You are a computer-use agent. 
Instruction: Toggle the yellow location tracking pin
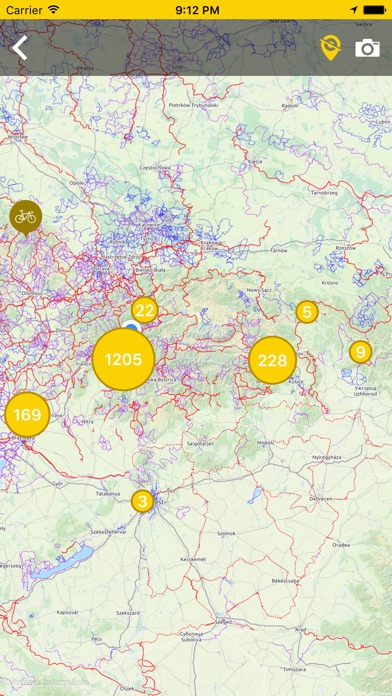[x=331, y=48]
